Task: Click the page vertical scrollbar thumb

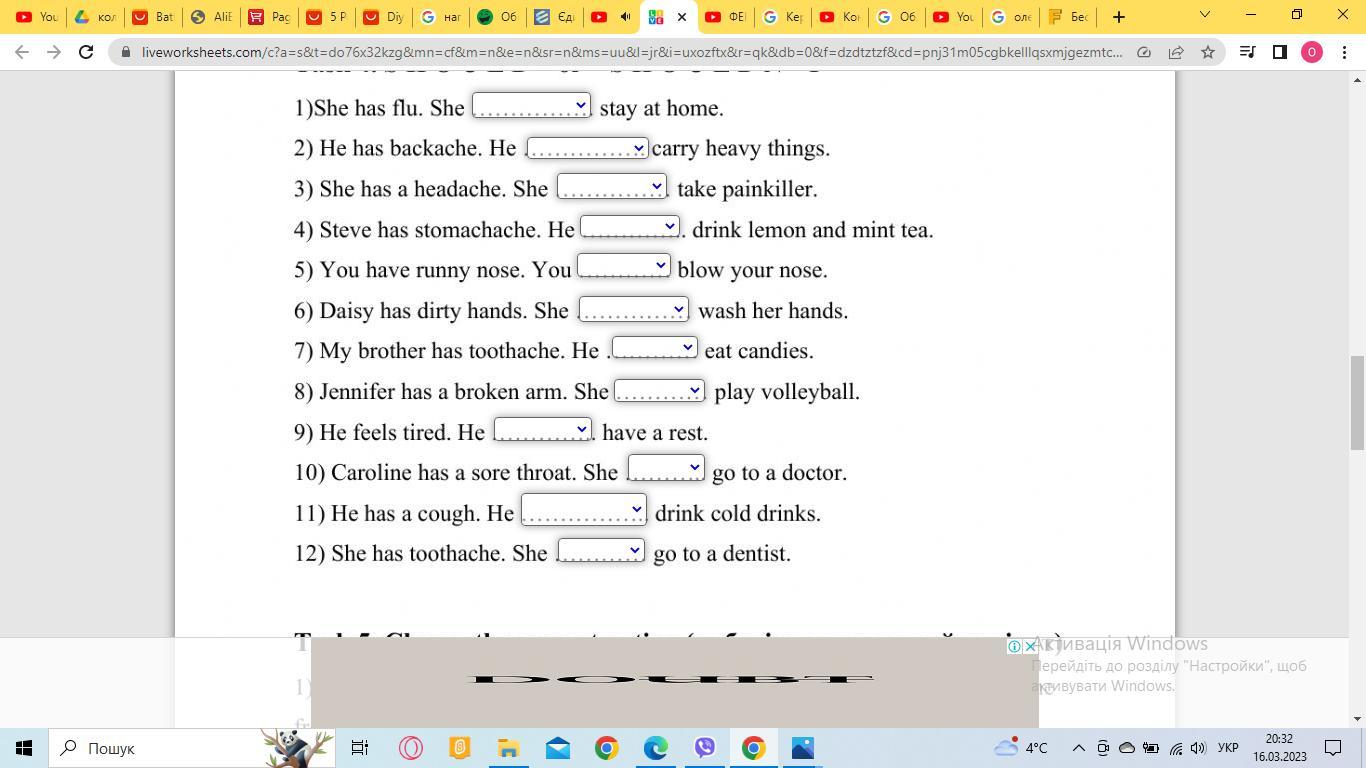Action: [1357, 402]
